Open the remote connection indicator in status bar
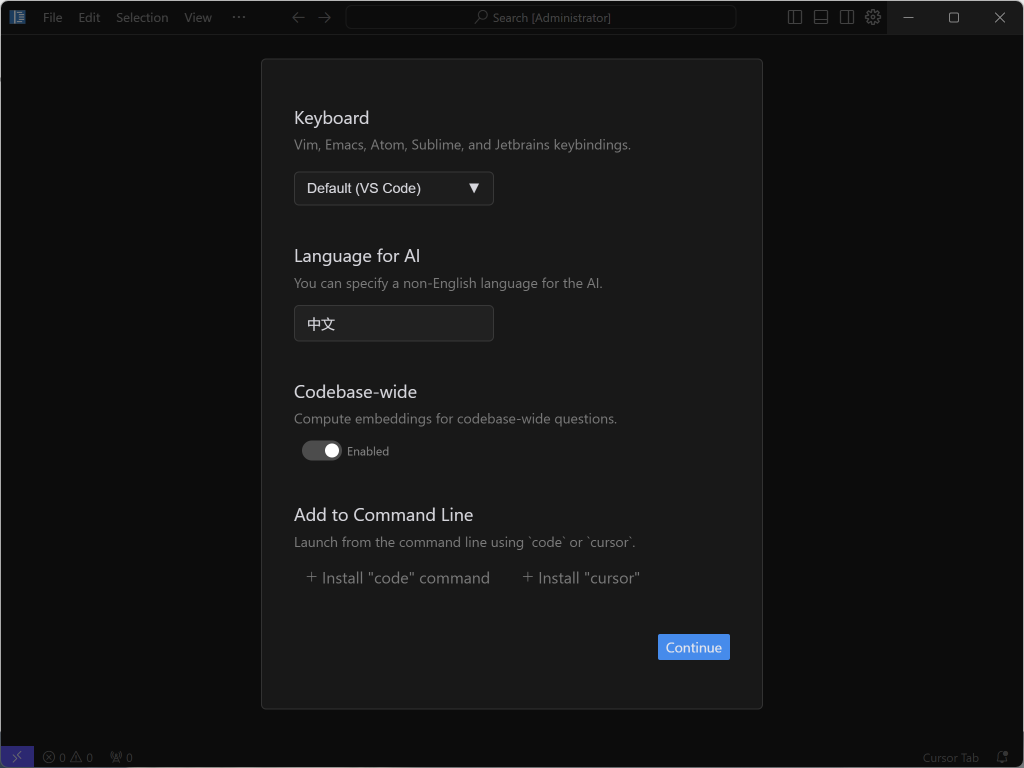 point(16,757)
